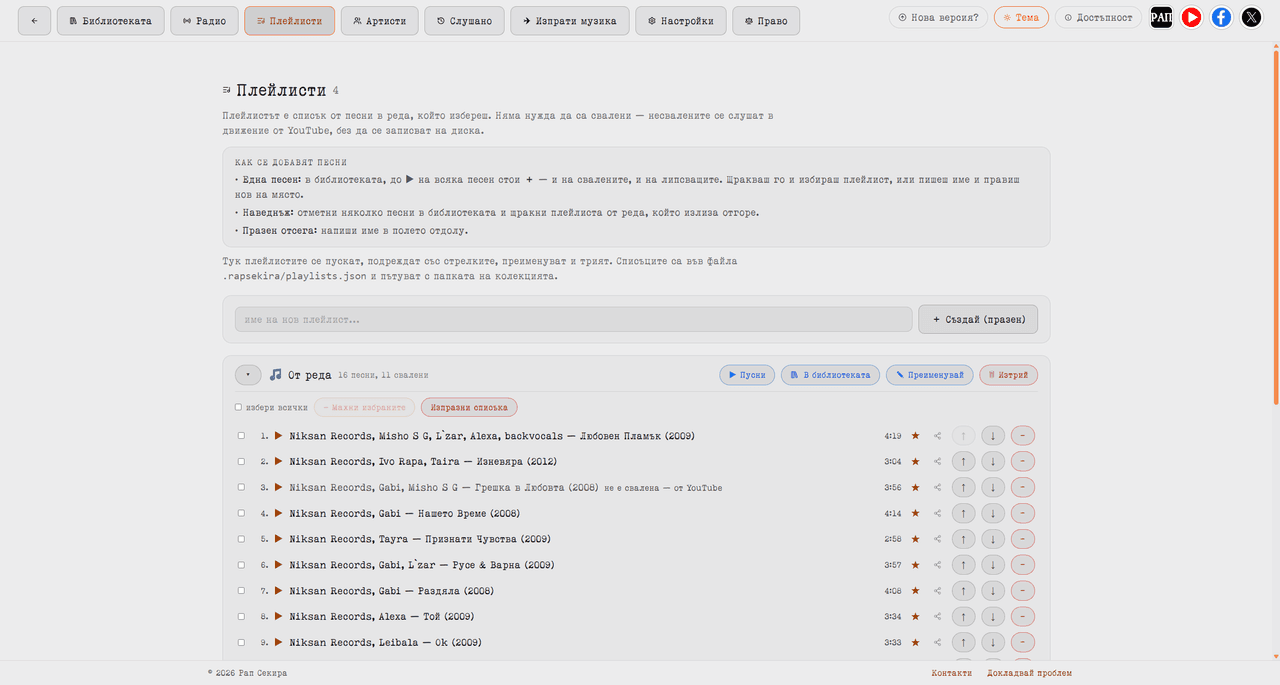The height and width of the screenshot is (685, 1280).
Task: Open the Библиотеката tab
Action: click(x=110, y=20)
